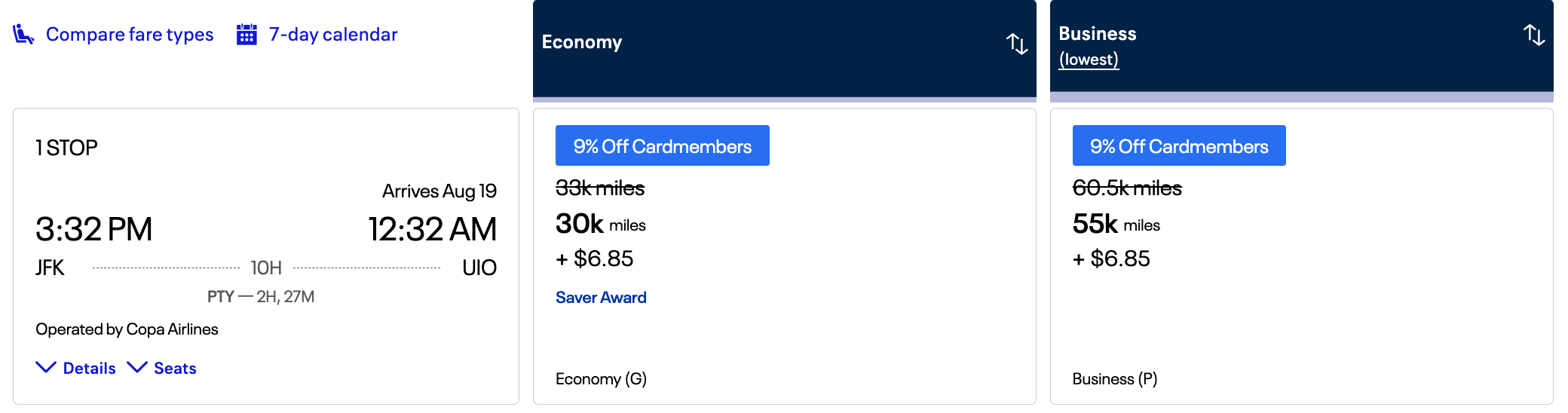Click the Seats text label
The image size is (1568, 413).
[x=175, y=369]
